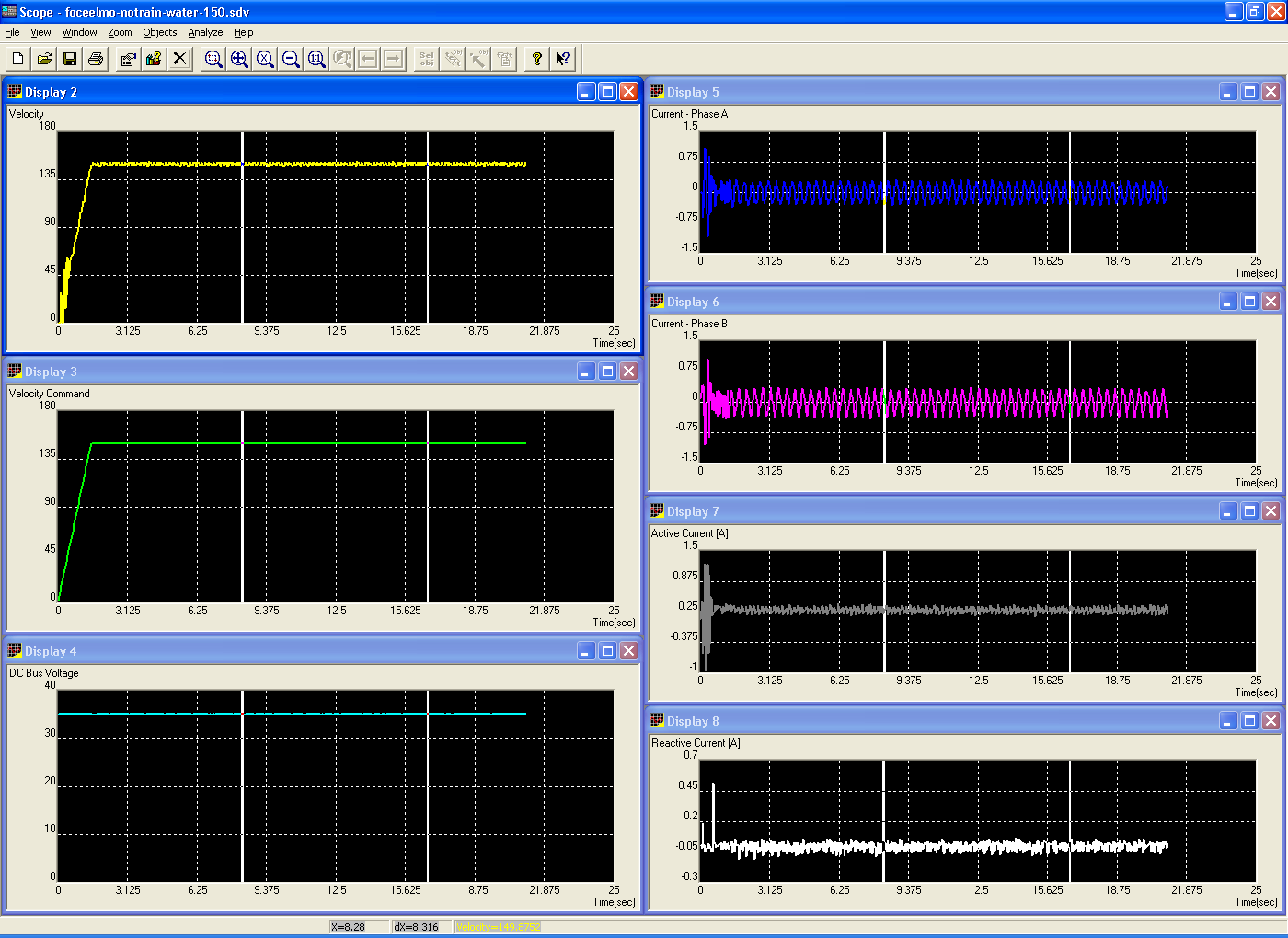Open the Objects menu

[160, 32]
